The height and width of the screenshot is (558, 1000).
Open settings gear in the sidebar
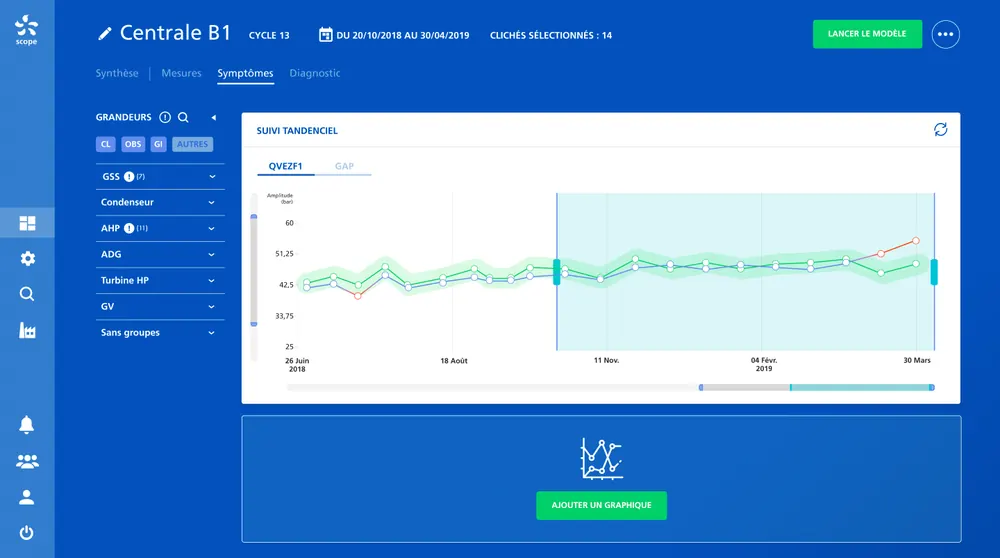coord(27,258)
